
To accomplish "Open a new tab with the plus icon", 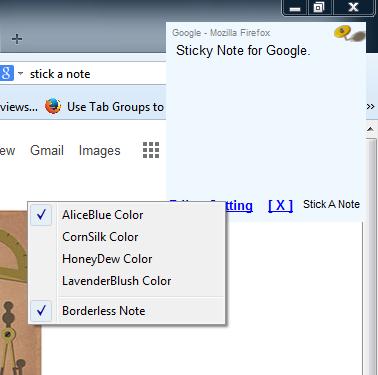I will tap(17, 39).
